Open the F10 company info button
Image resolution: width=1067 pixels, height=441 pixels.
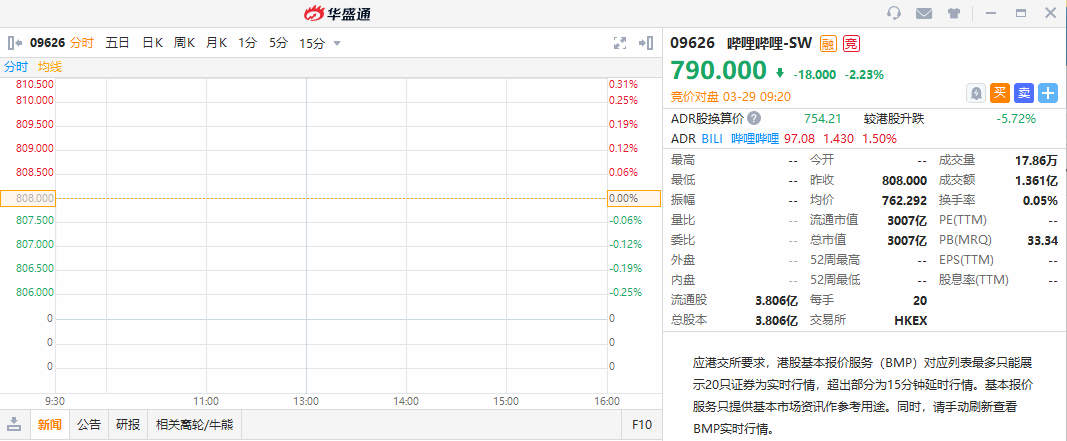[642, 424]
